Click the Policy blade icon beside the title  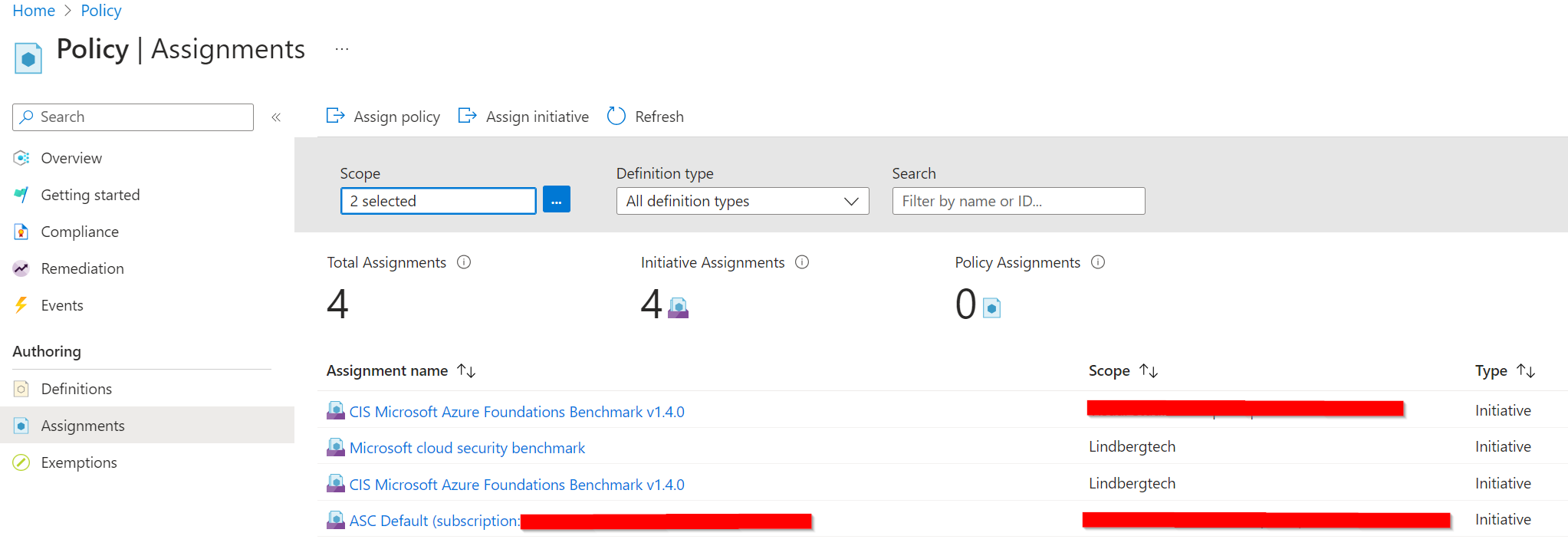(28, 58)
